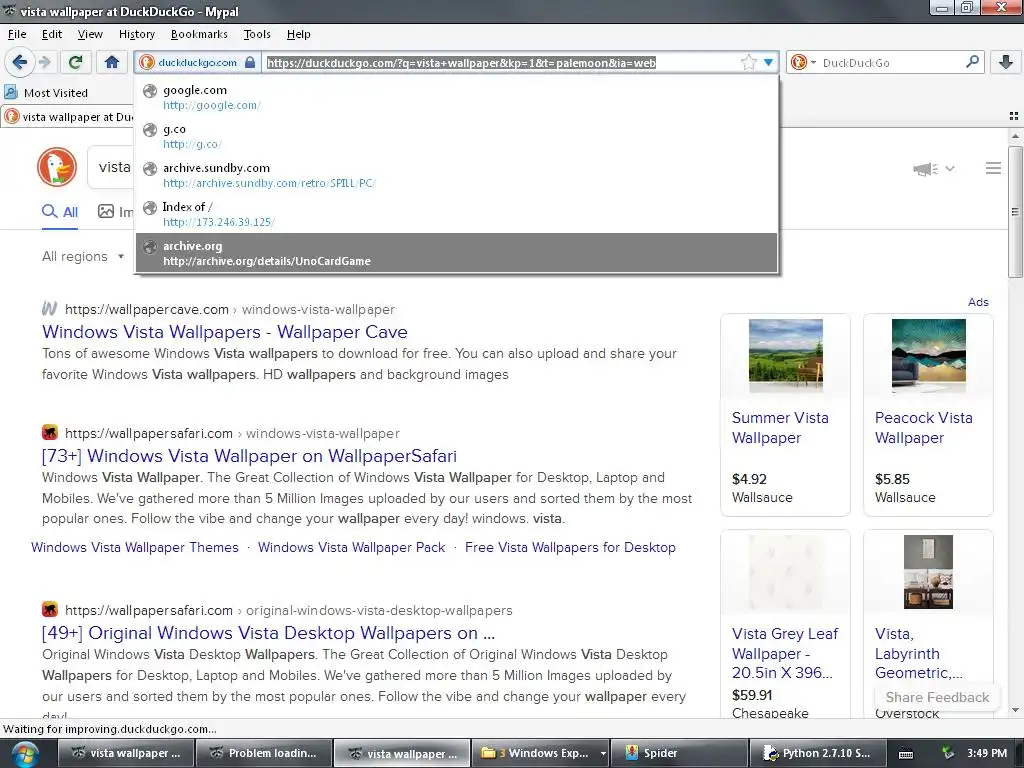Bookmark this page with the star icon
1024x768 pixels.
[748, 63]
